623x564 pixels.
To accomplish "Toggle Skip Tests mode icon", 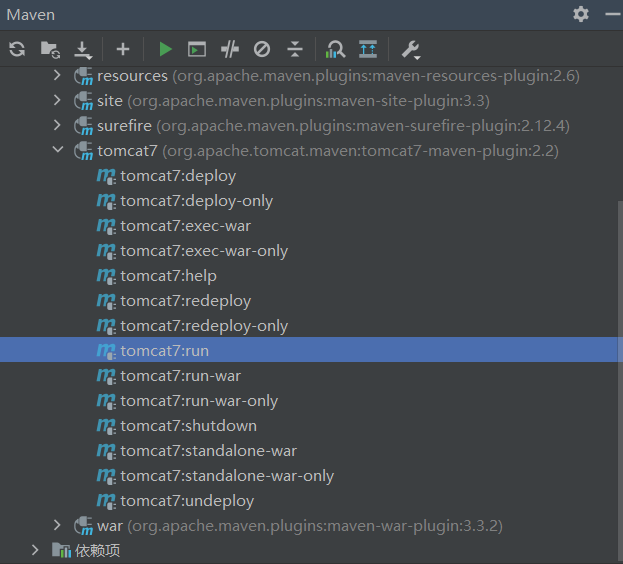I will click(x=262, y=49).
